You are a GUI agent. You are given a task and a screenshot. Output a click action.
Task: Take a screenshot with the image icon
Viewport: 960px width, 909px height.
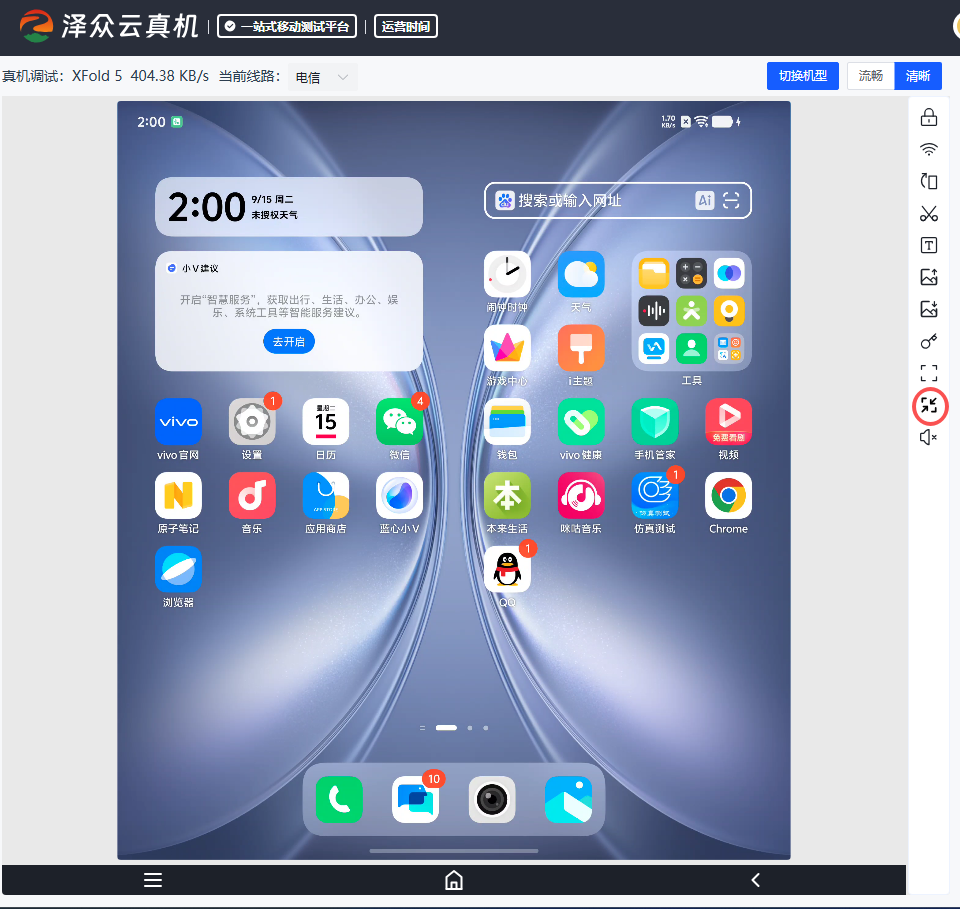click(929, 277)
